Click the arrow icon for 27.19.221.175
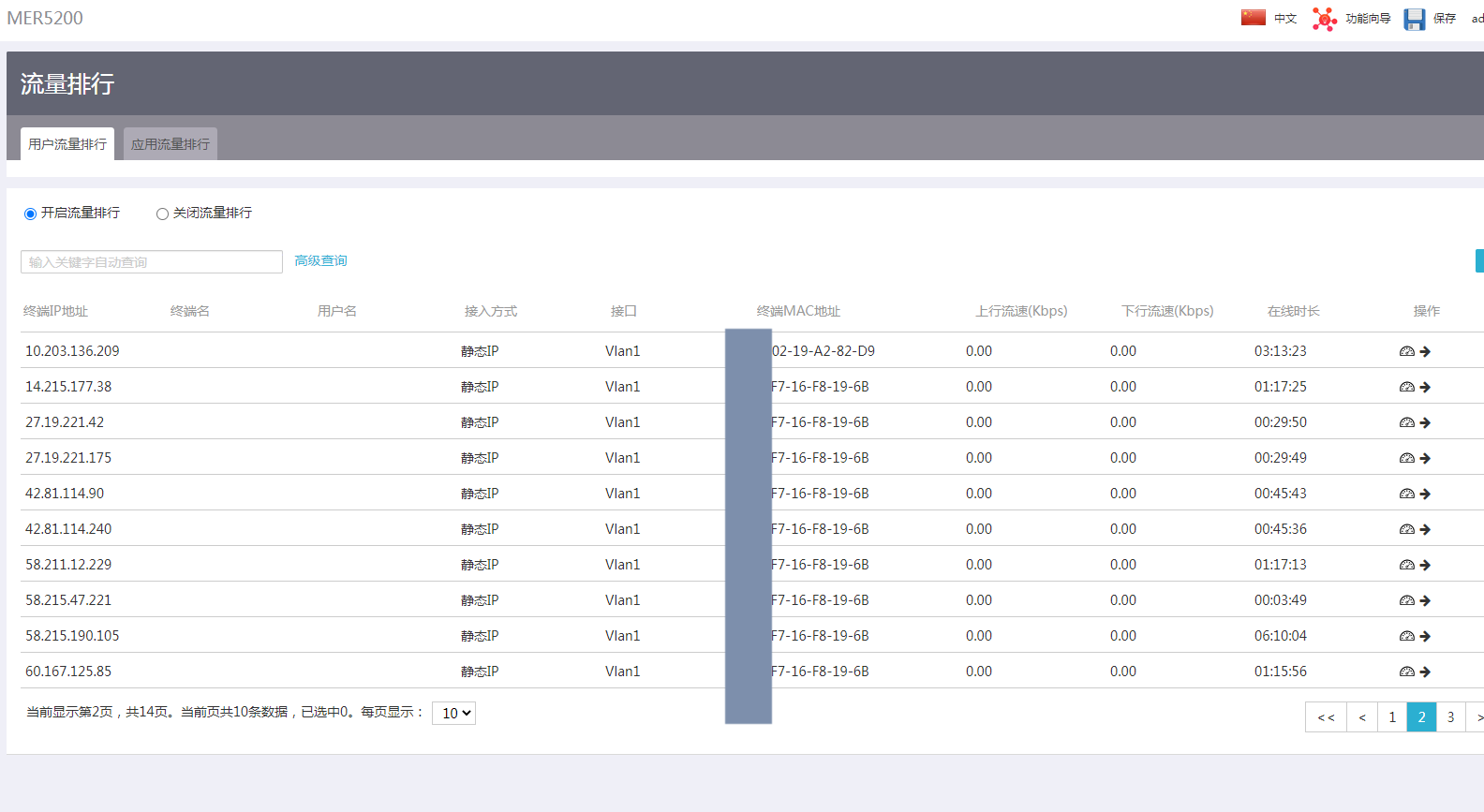Screen dimensions: 1484x812 click(x=1425, y=458)
